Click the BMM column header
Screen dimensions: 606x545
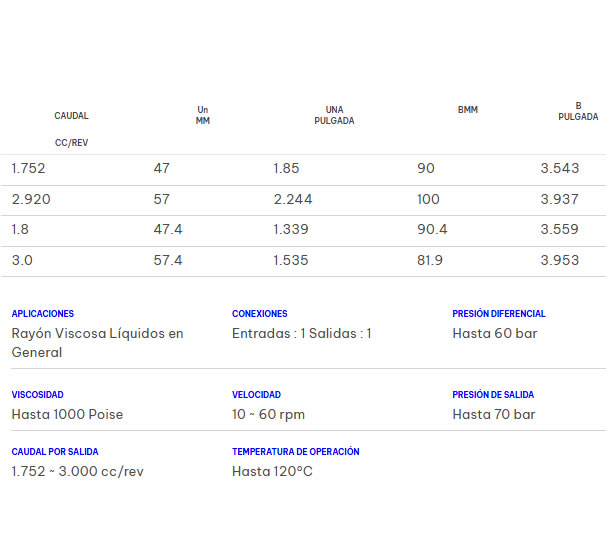pyautogui.click(x=467, y=110)
